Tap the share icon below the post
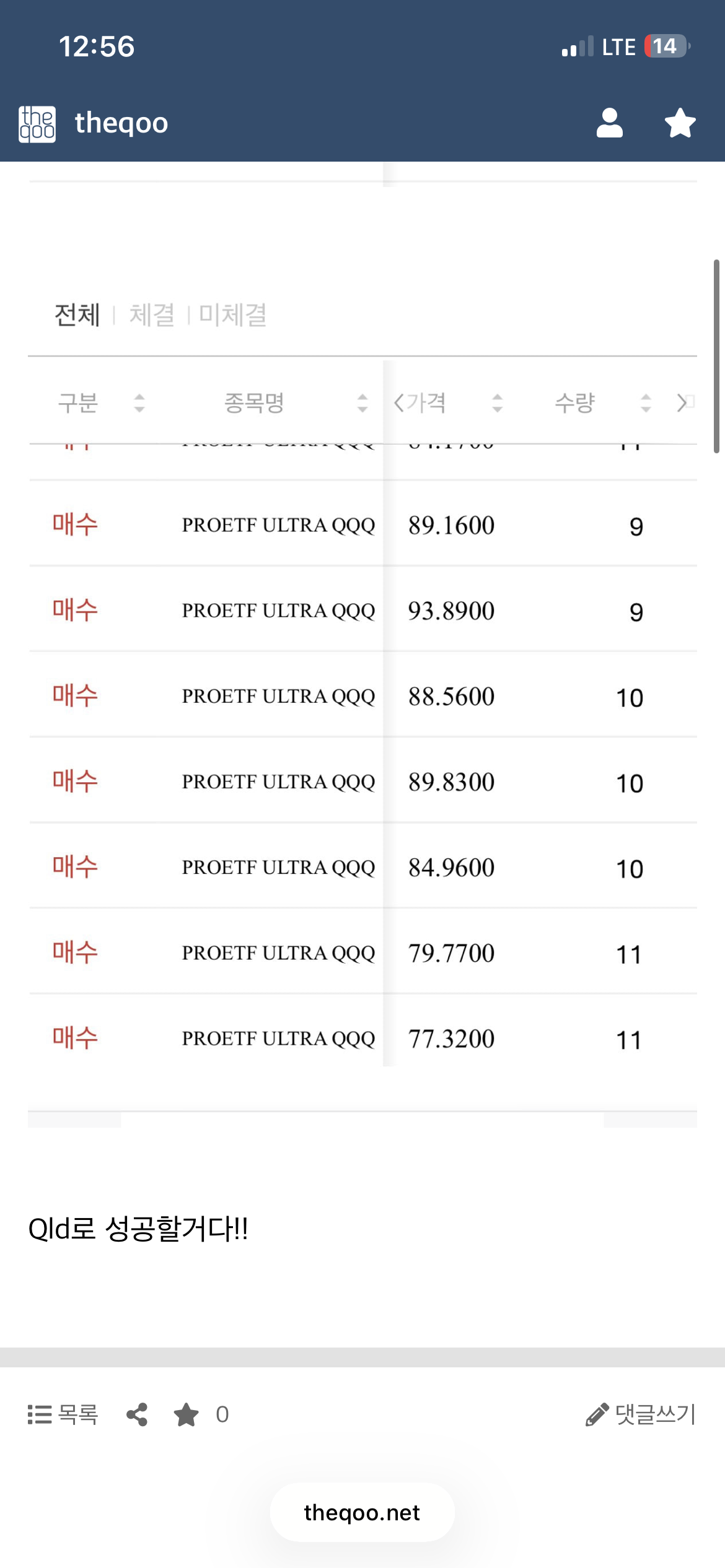The image size is (725, 1568). tap(137, 1415)
